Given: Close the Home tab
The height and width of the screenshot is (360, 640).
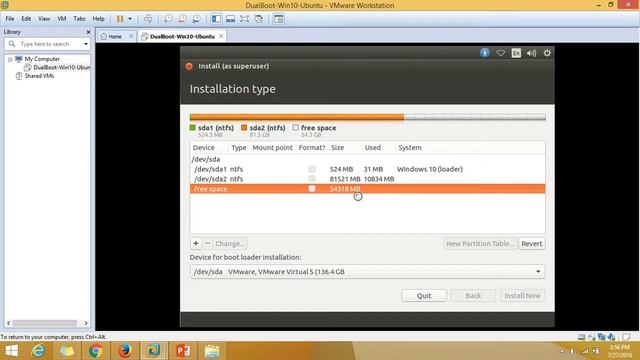Looking at the screenshot, I should click(131, 36).
